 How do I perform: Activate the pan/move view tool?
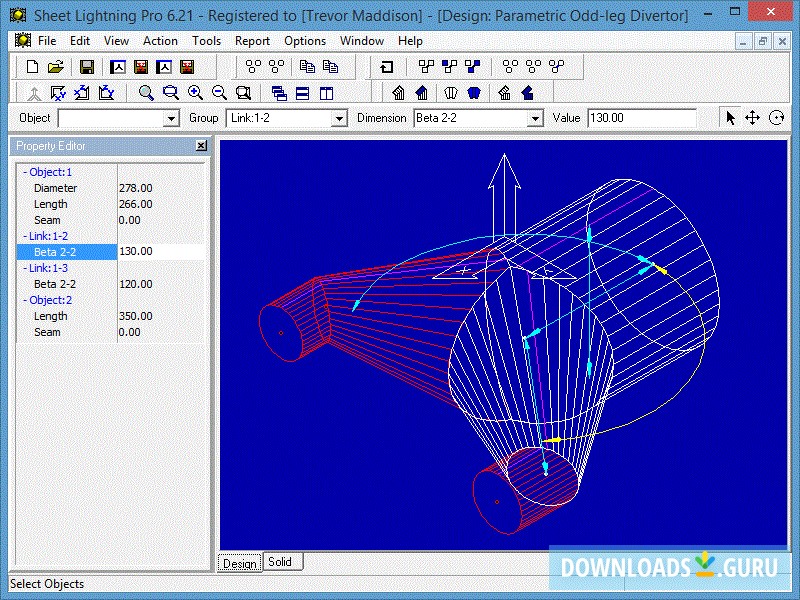point(753,117)
